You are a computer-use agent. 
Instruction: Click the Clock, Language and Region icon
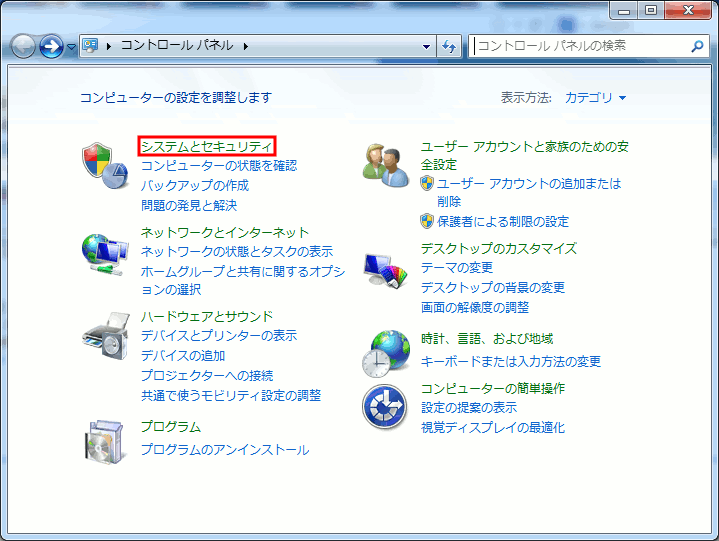pyautogui.click(x=386, y=352)
